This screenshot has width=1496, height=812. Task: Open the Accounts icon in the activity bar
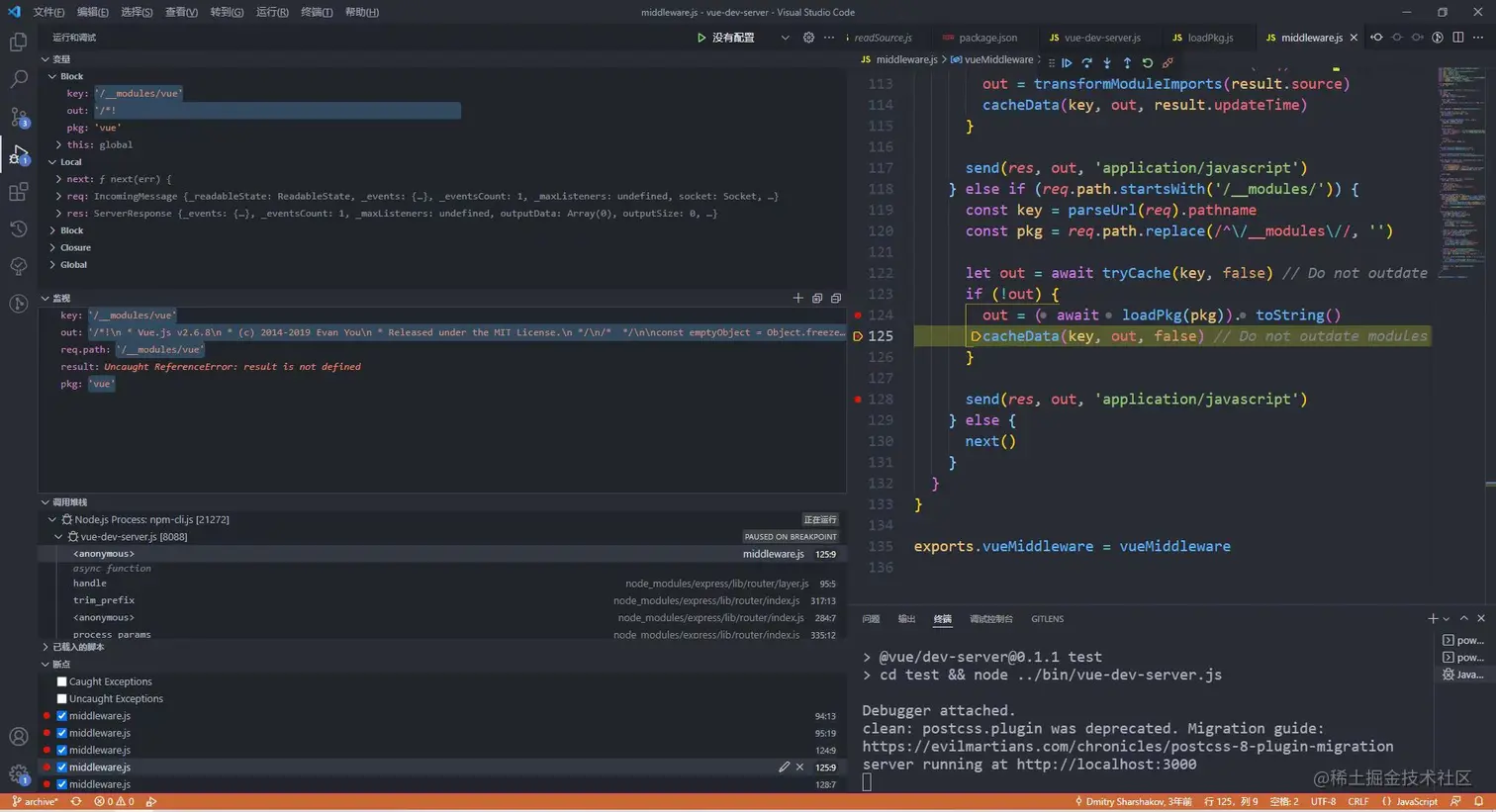click(x=18, y=737)
